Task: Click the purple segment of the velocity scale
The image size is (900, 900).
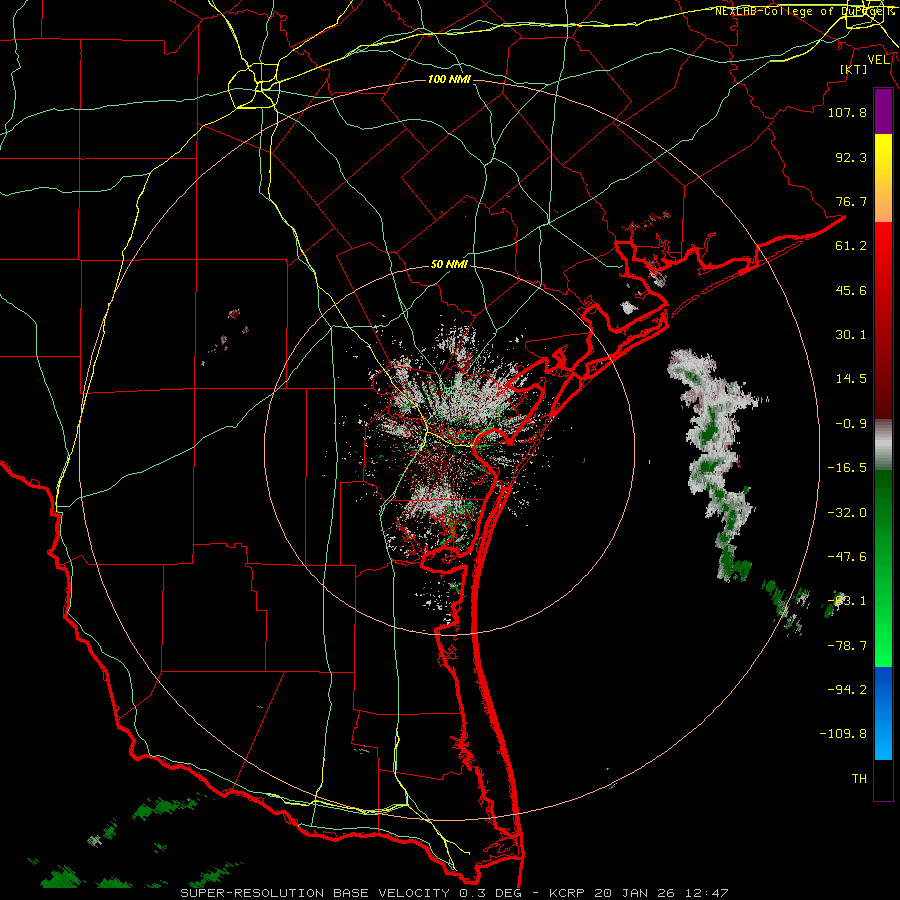Action: point(883,111)
